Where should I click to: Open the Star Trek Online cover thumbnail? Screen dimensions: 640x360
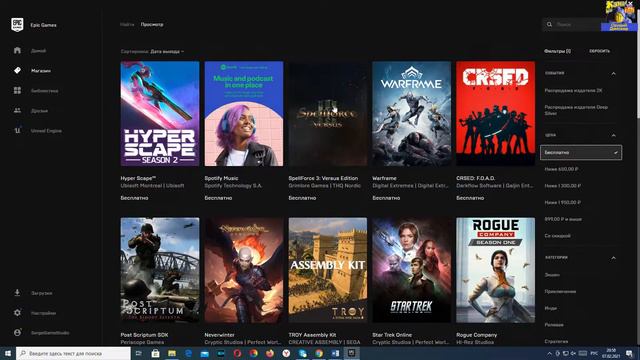click(x=411, y=270)
